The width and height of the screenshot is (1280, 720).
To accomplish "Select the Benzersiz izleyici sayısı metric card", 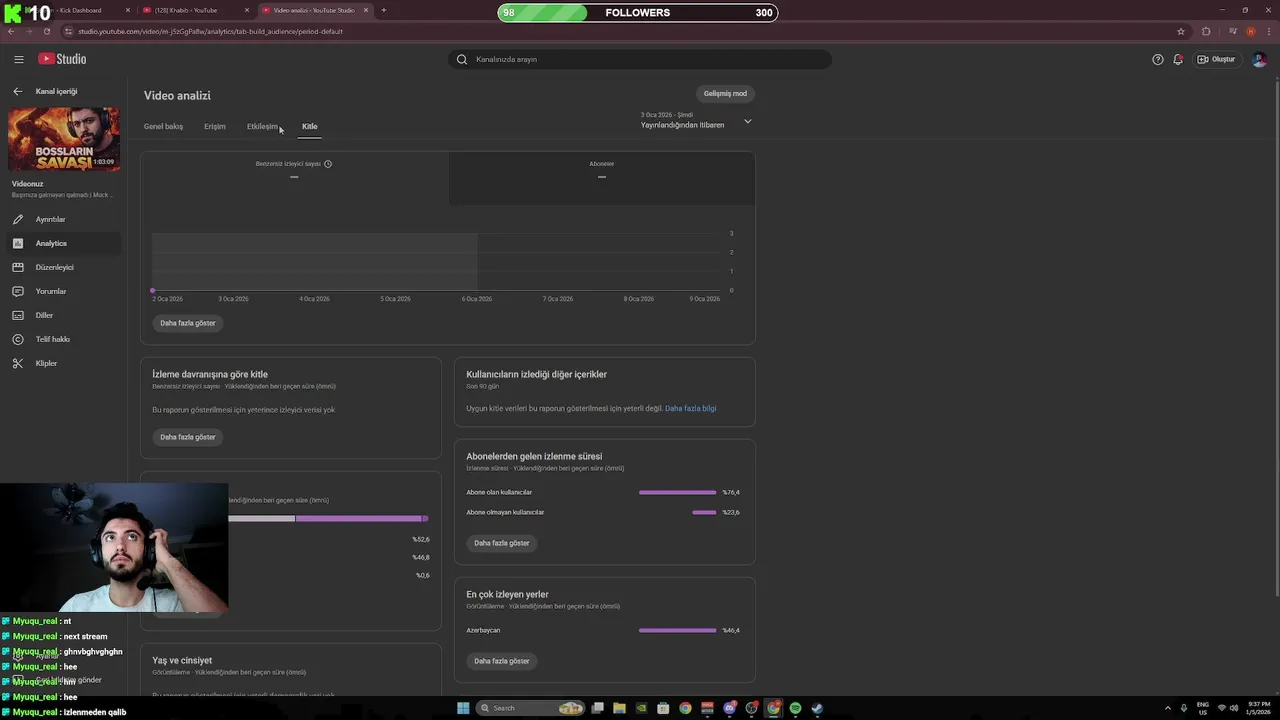I will click(x=294, y=178).
